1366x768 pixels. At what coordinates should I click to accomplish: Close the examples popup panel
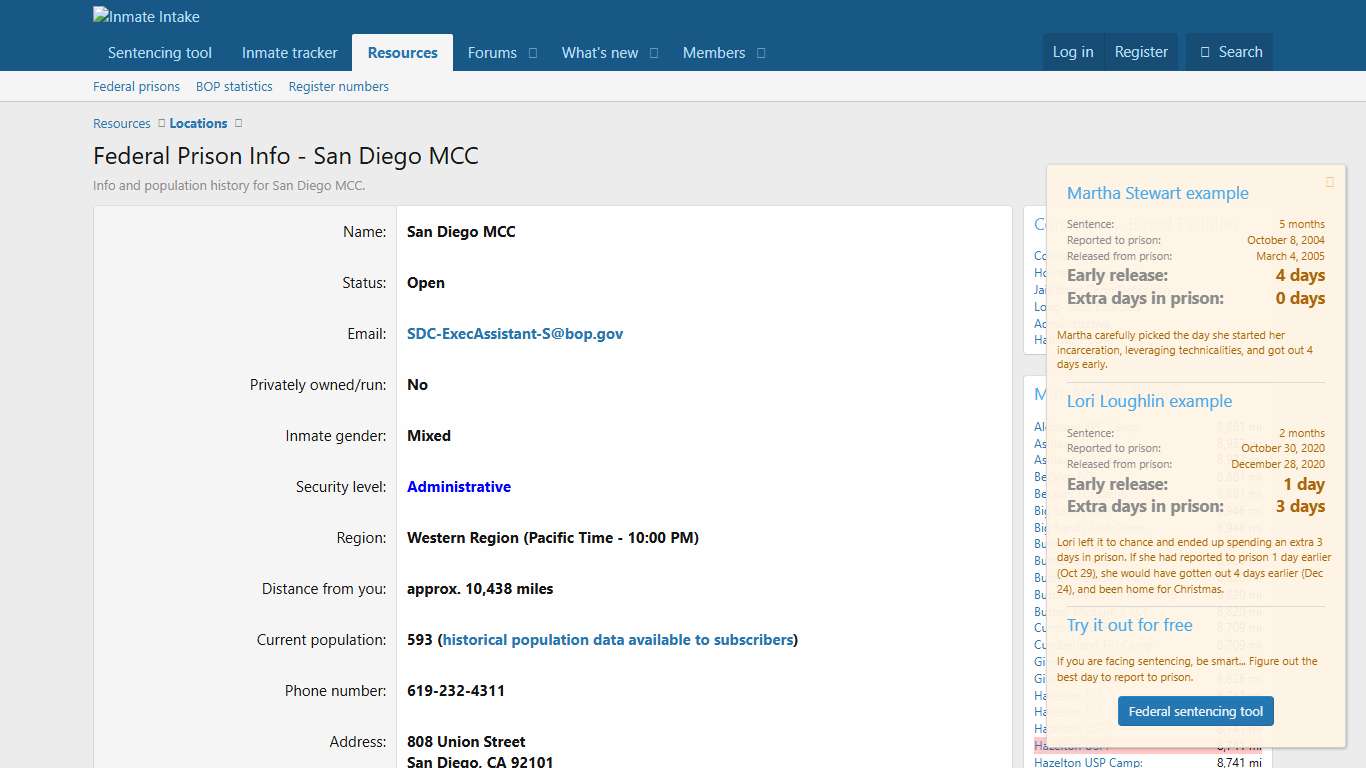coord(1330,182)
